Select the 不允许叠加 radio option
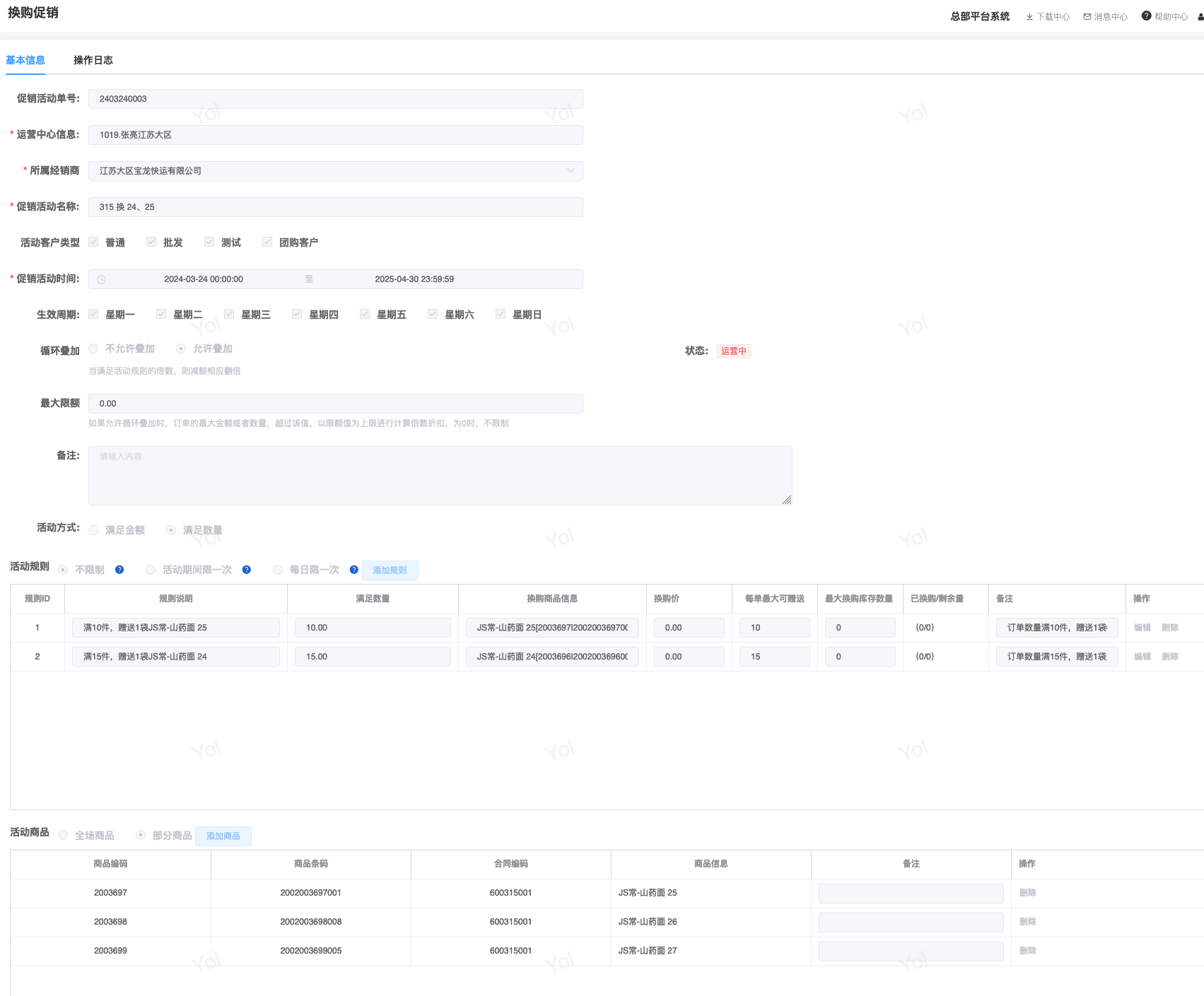This screenshot has width=1204, height=996. [93, 349]
